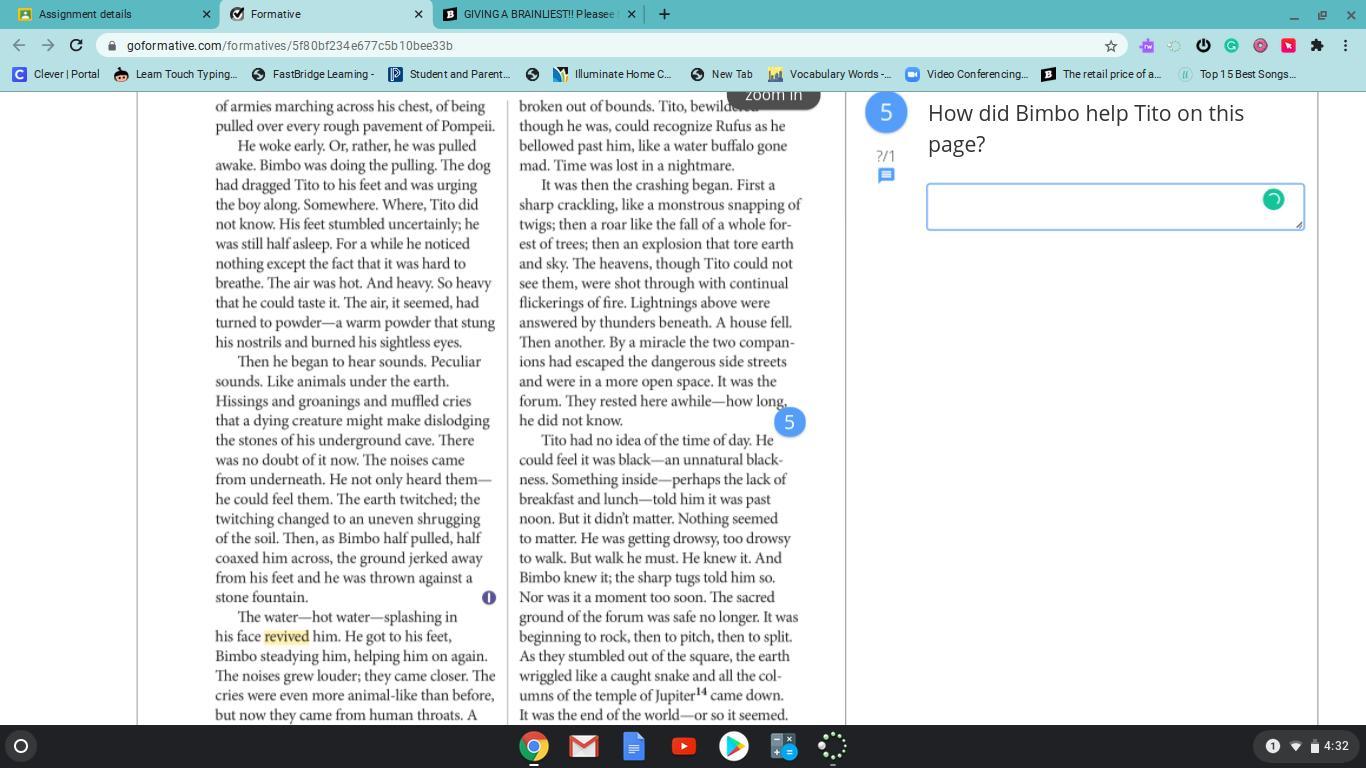
Task: Open the Vocabulary Words bookmark
Action: [x=830, y=74]
